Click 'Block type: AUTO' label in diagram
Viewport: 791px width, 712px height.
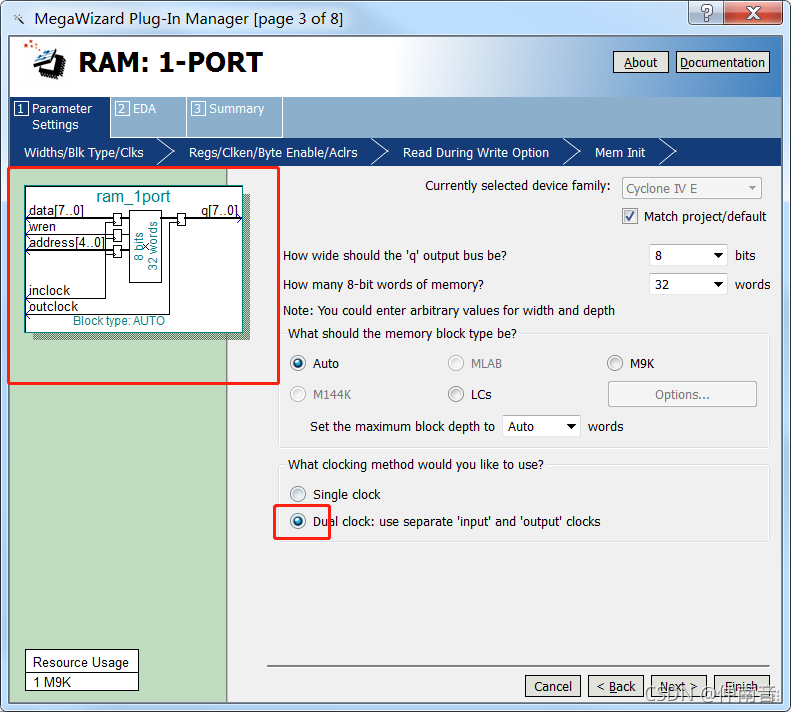[x=119, y=321]
